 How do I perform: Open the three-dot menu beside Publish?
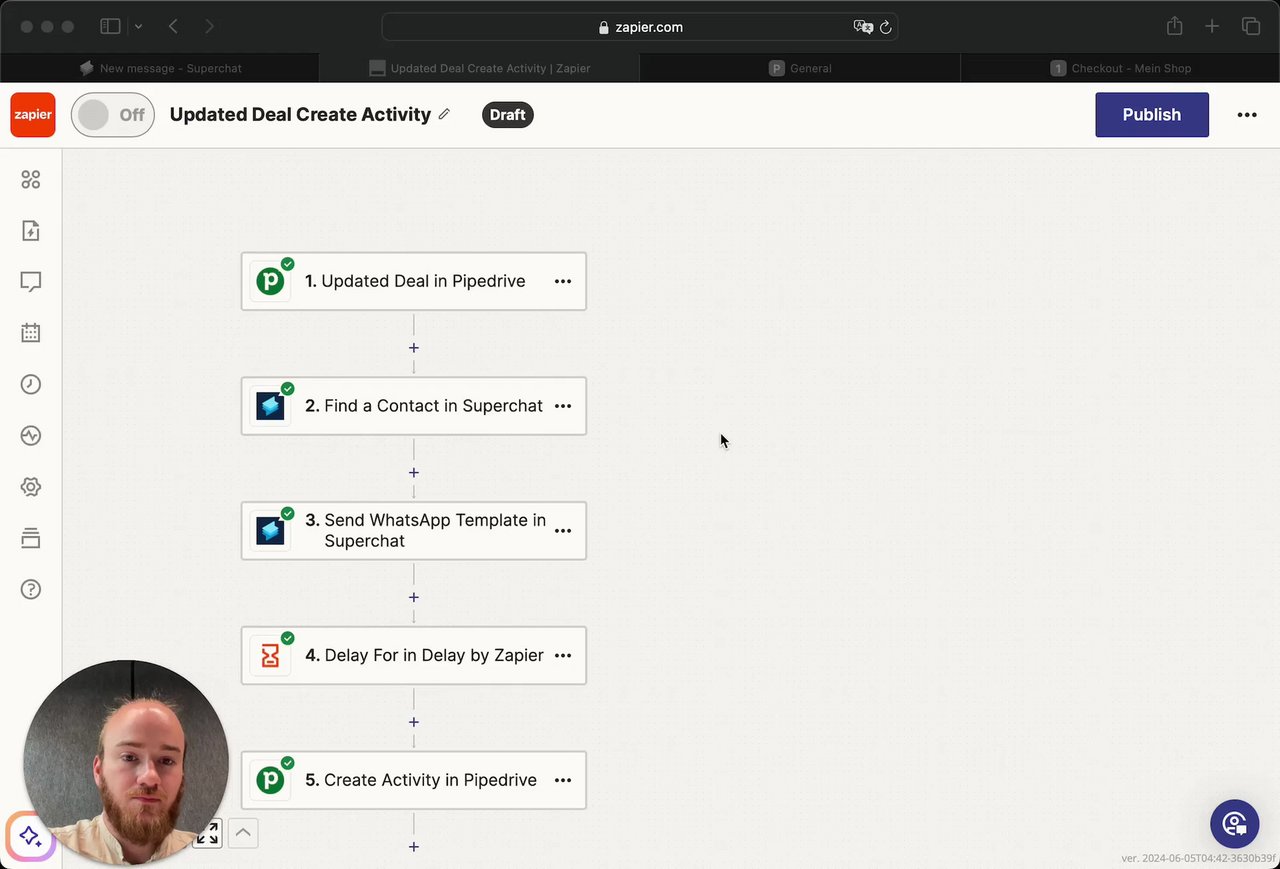(x=1246, y=115)
